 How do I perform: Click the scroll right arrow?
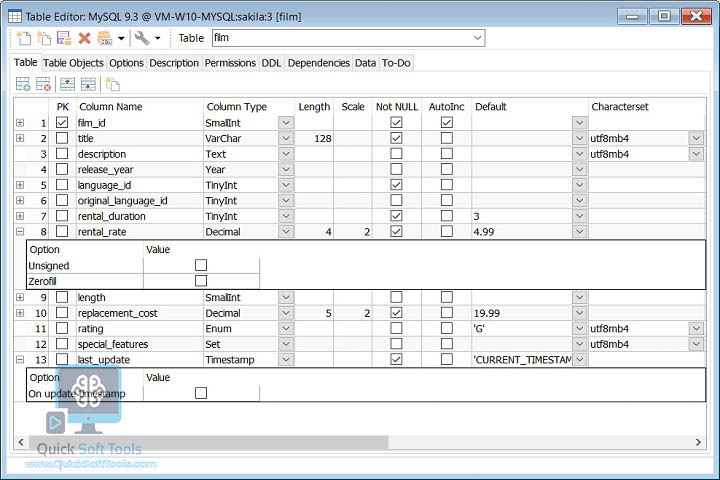698,442
